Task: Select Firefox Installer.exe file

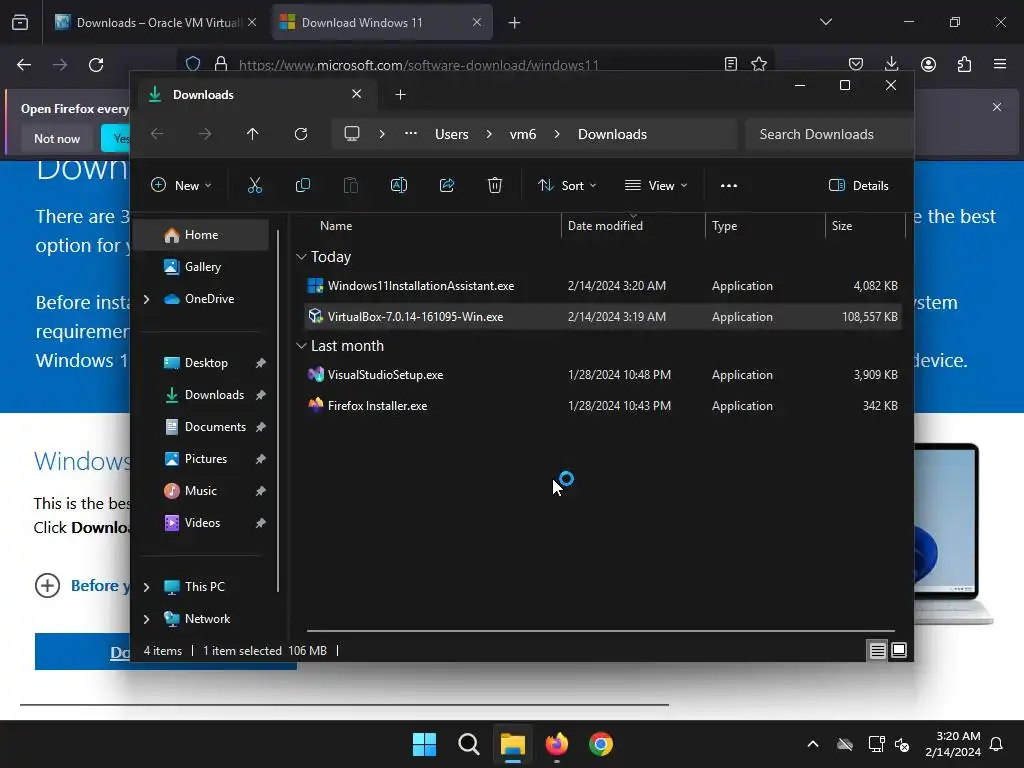Action: point(603,406)
